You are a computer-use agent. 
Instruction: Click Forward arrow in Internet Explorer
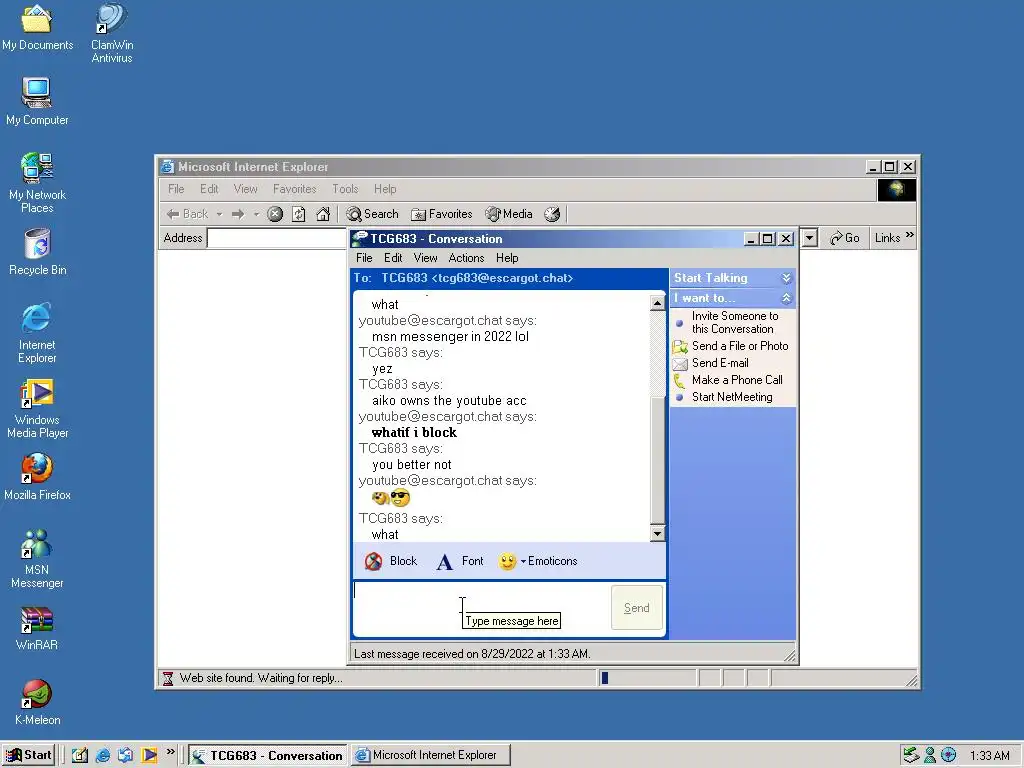click(238, 214)
